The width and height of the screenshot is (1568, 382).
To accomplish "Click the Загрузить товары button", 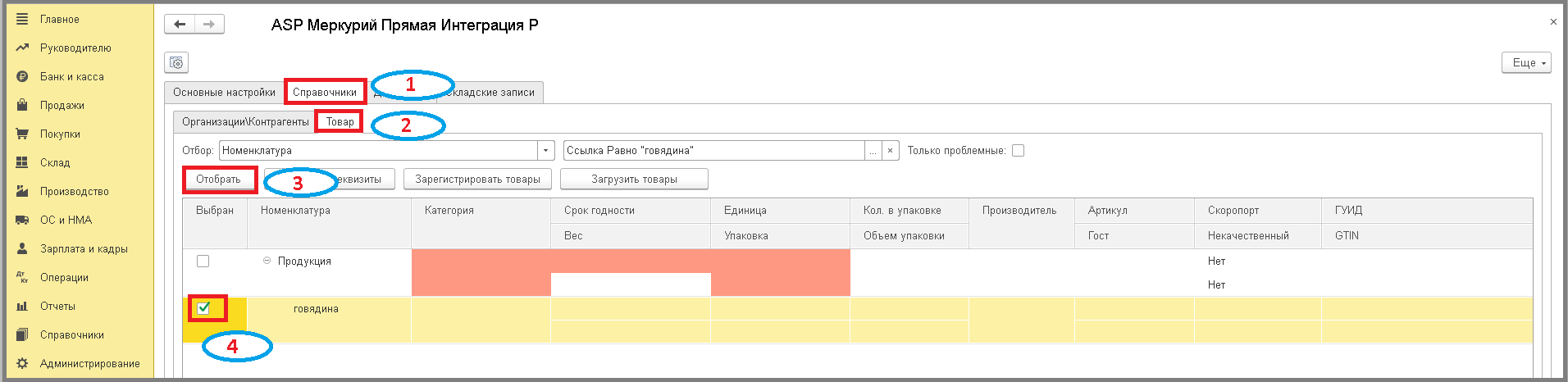I will pos(634,180).
